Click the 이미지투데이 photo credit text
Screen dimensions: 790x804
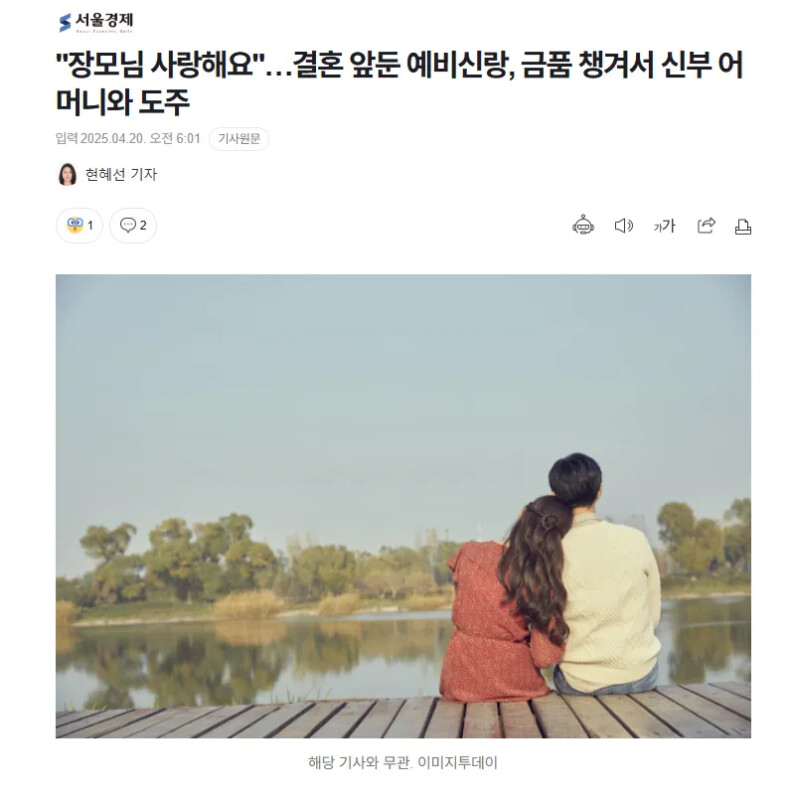click(457, 762)
